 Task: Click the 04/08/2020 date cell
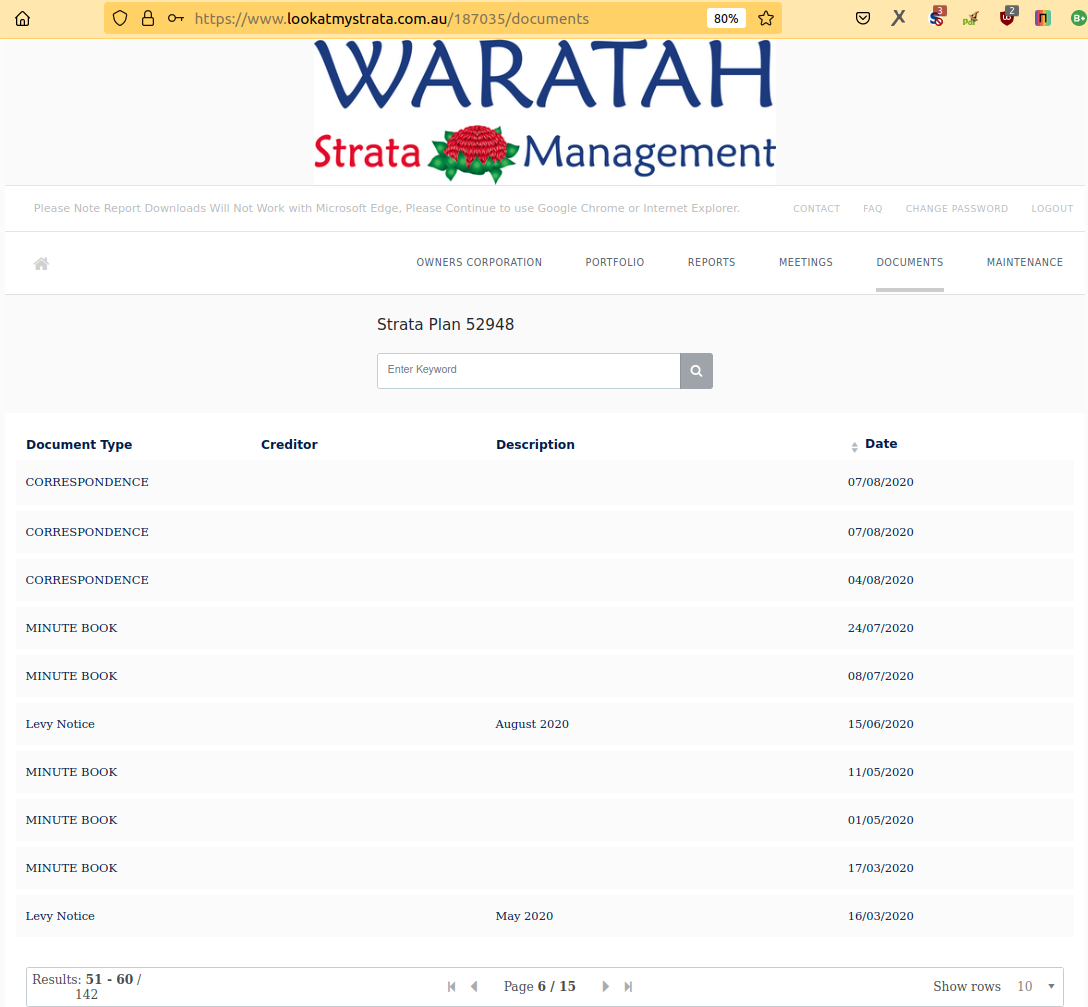(x=881, y=580)
